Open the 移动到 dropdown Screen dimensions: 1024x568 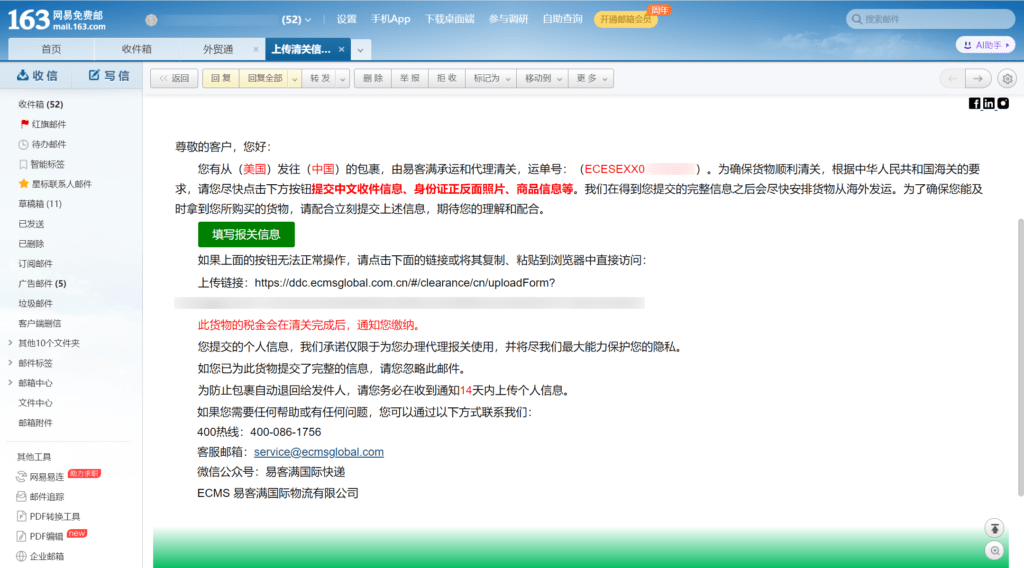click(x=543, y=78)
